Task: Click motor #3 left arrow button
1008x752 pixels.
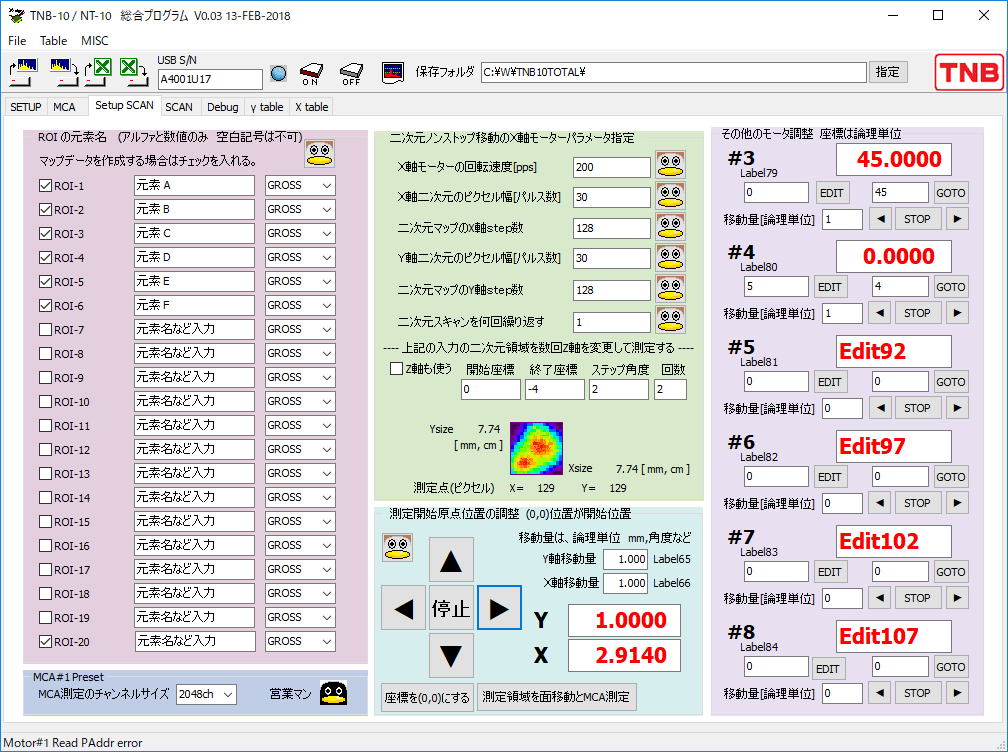Action: click(880, 219)
